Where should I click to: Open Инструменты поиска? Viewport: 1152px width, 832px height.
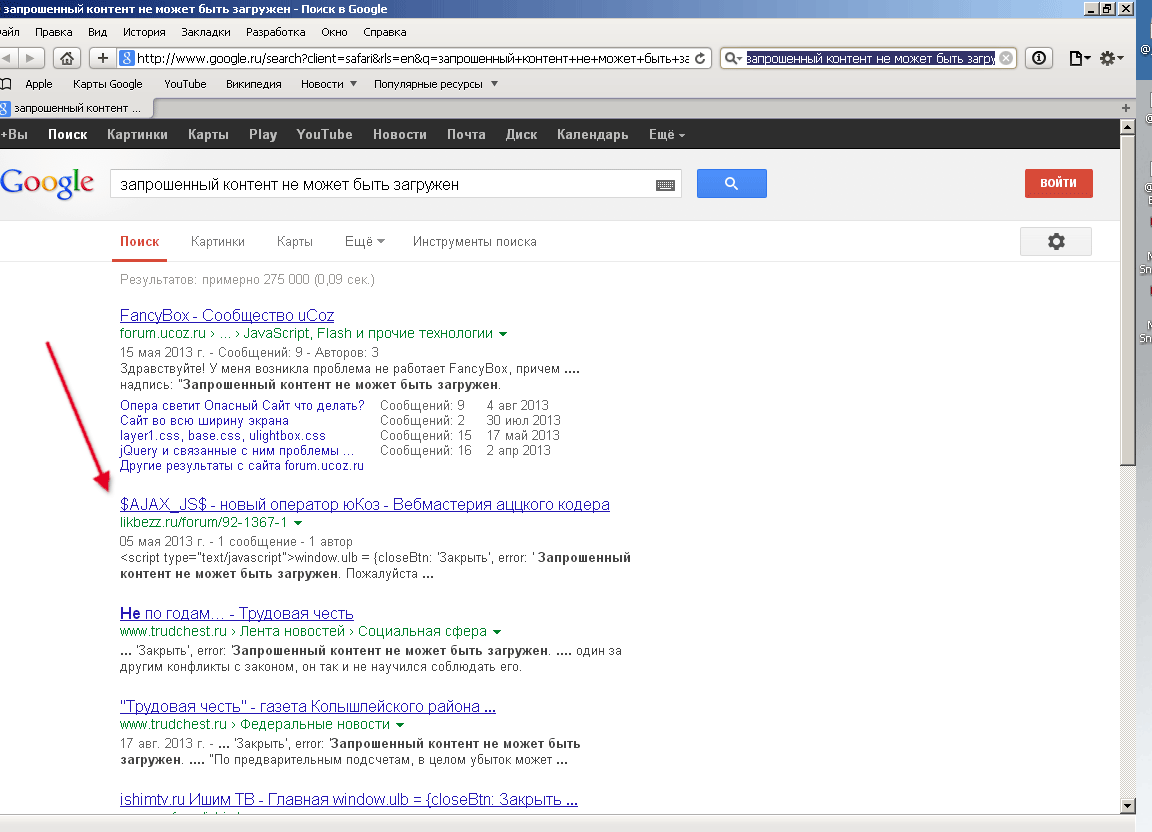475,242
